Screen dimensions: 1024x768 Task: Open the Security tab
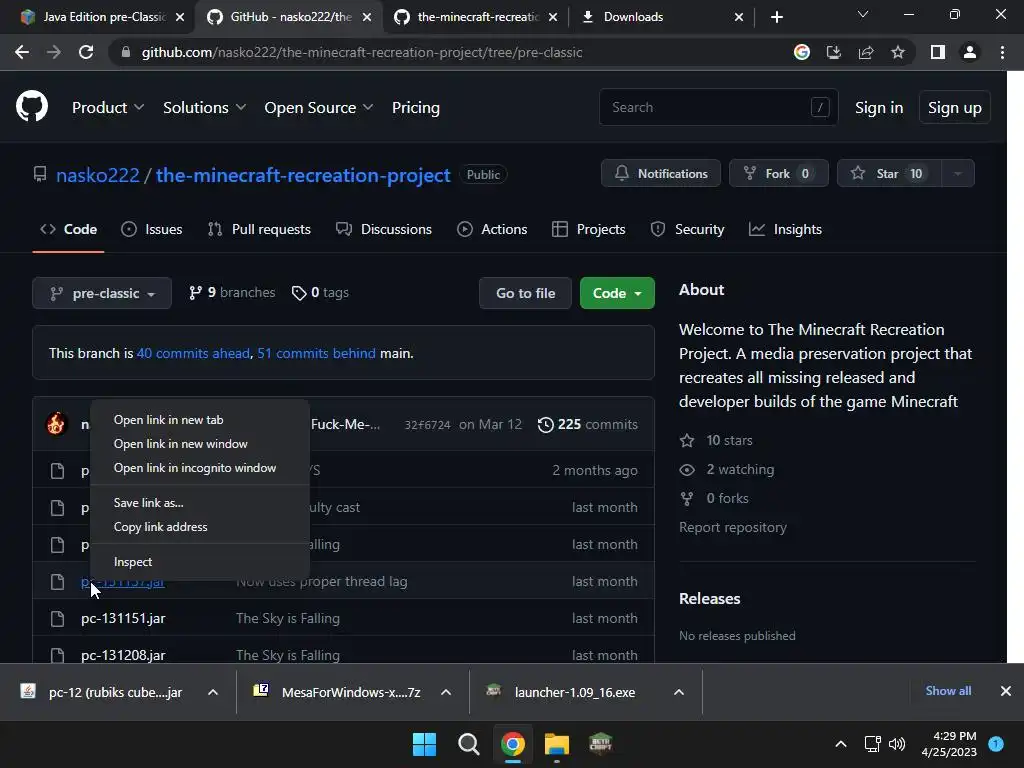coord(687,229)
